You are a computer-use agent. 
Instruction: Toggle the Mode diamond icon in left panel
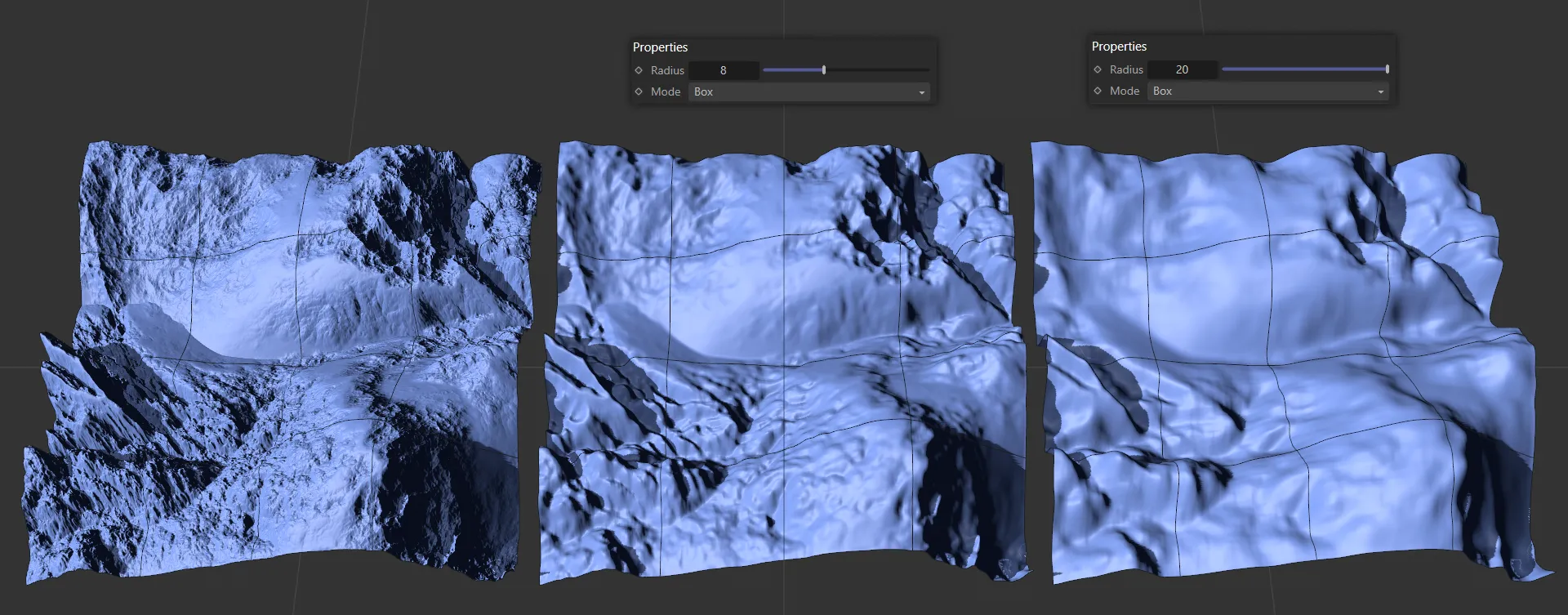coord(639,91)
